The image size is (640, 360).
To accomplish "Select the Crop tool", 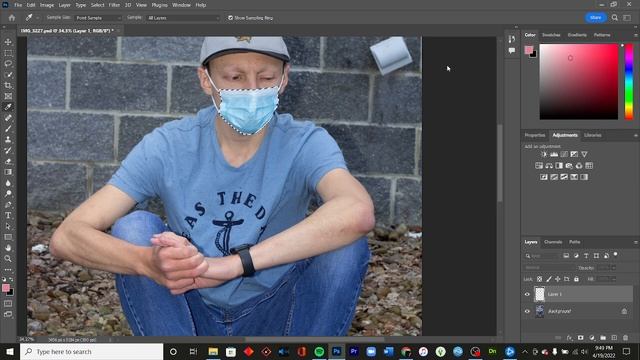I will pos(8,85).
